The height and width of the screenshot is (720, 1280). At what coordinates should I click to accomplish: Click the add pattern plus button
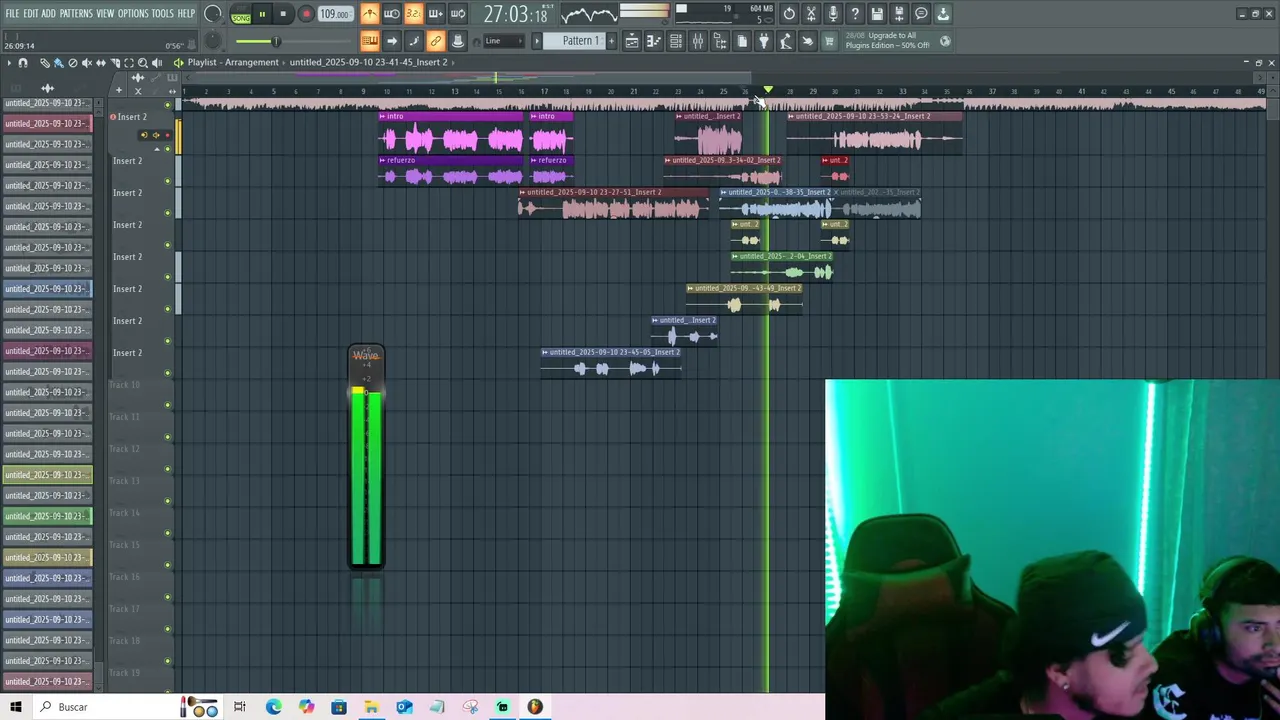[610, 41]
